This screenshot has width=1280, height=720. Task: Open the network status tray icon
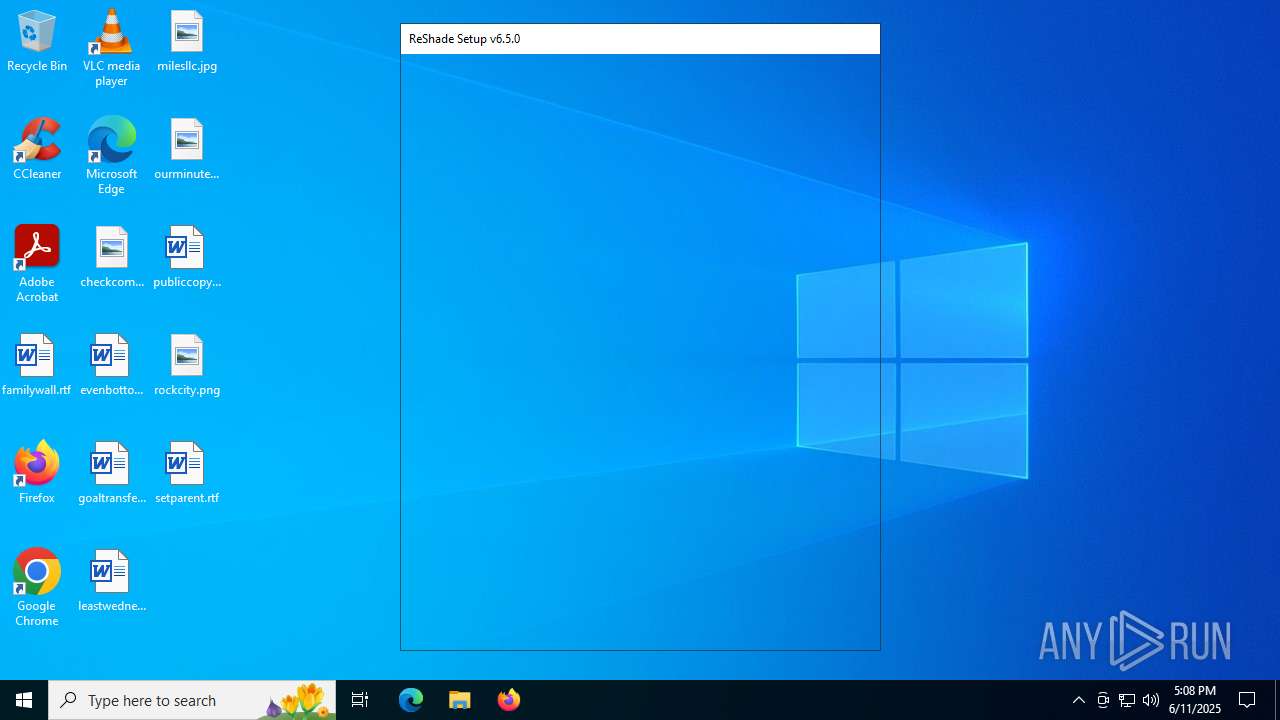[1127, 700]
